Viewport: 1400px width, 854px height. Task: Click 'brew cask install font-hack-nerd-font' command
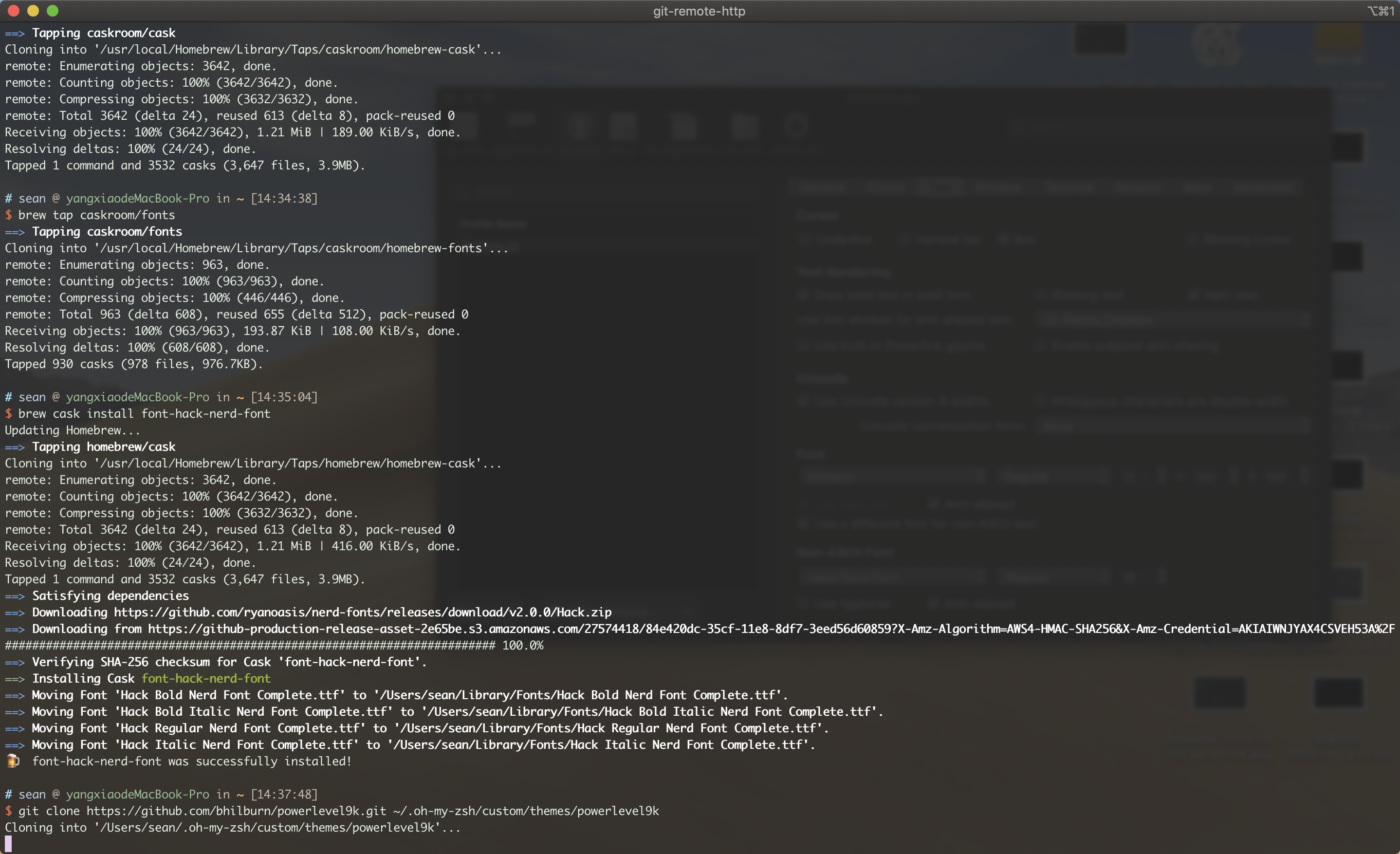(144, 414)
